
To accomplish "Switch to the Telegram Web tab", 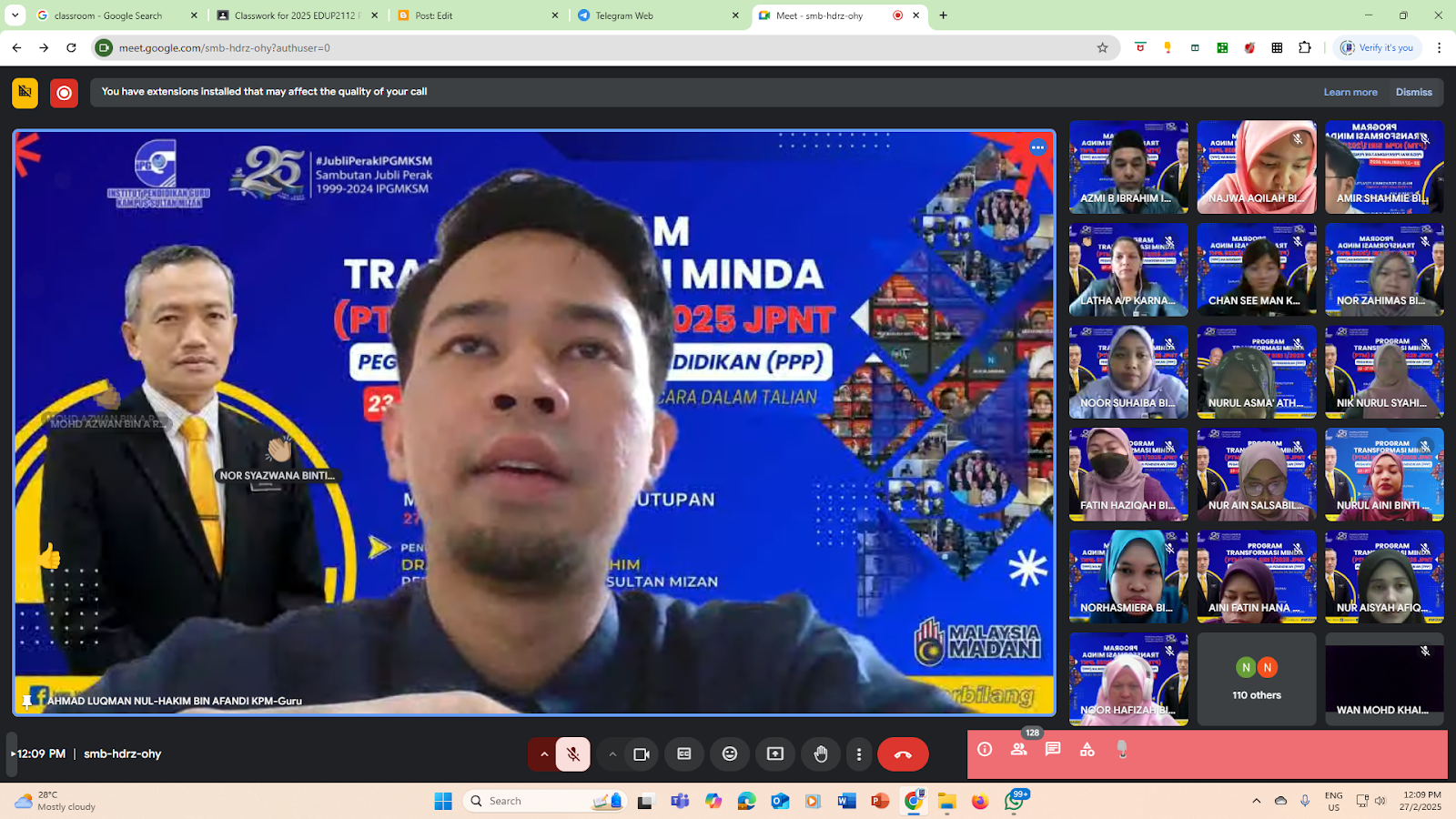I will pyautogui.click(x=659, y=15).
